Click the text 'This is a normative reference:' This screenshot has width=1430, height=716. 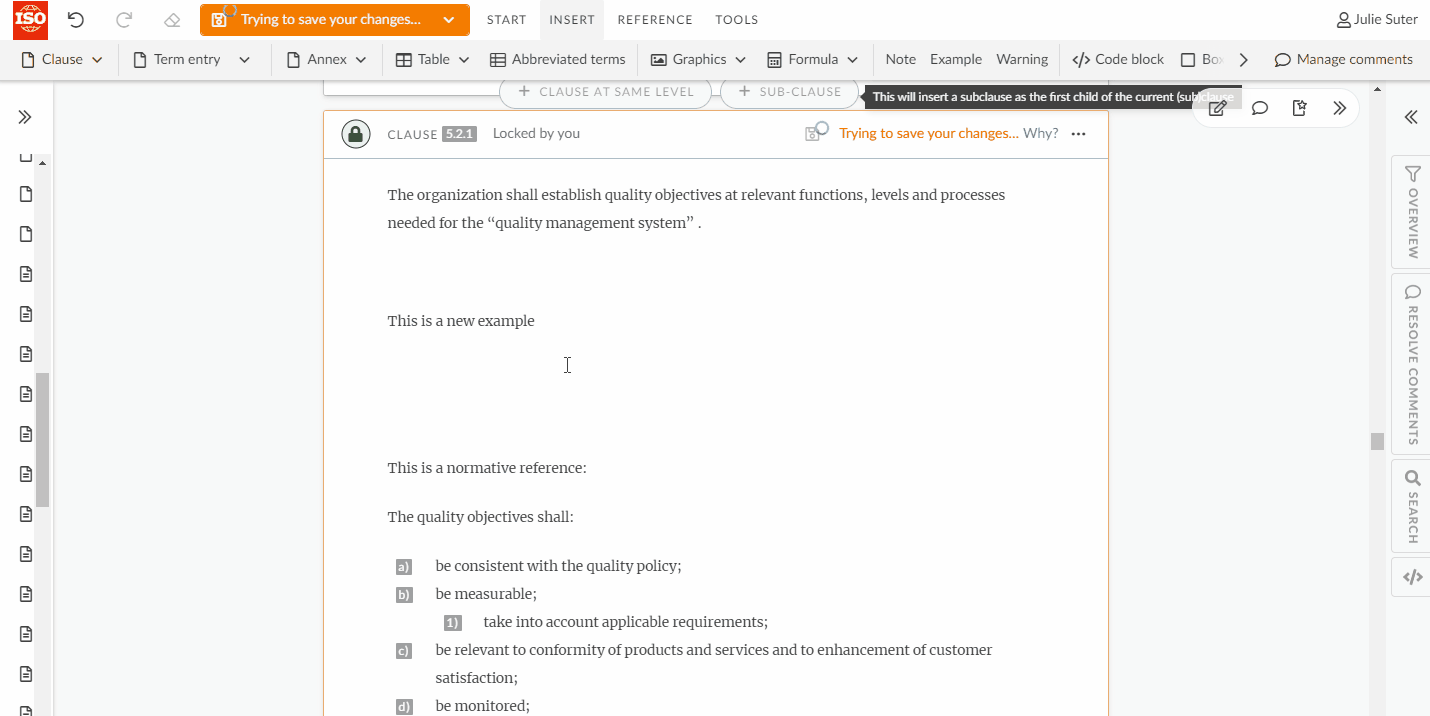click(487, 468)
